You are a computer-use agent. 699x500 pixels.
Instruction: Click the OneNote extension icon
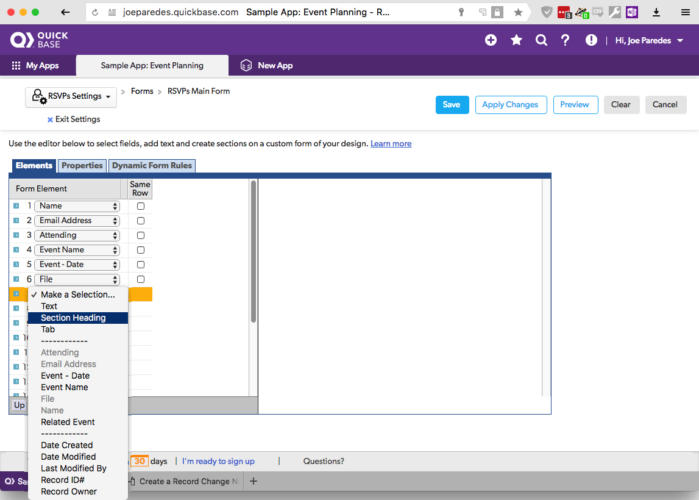[x=632, y=12]
